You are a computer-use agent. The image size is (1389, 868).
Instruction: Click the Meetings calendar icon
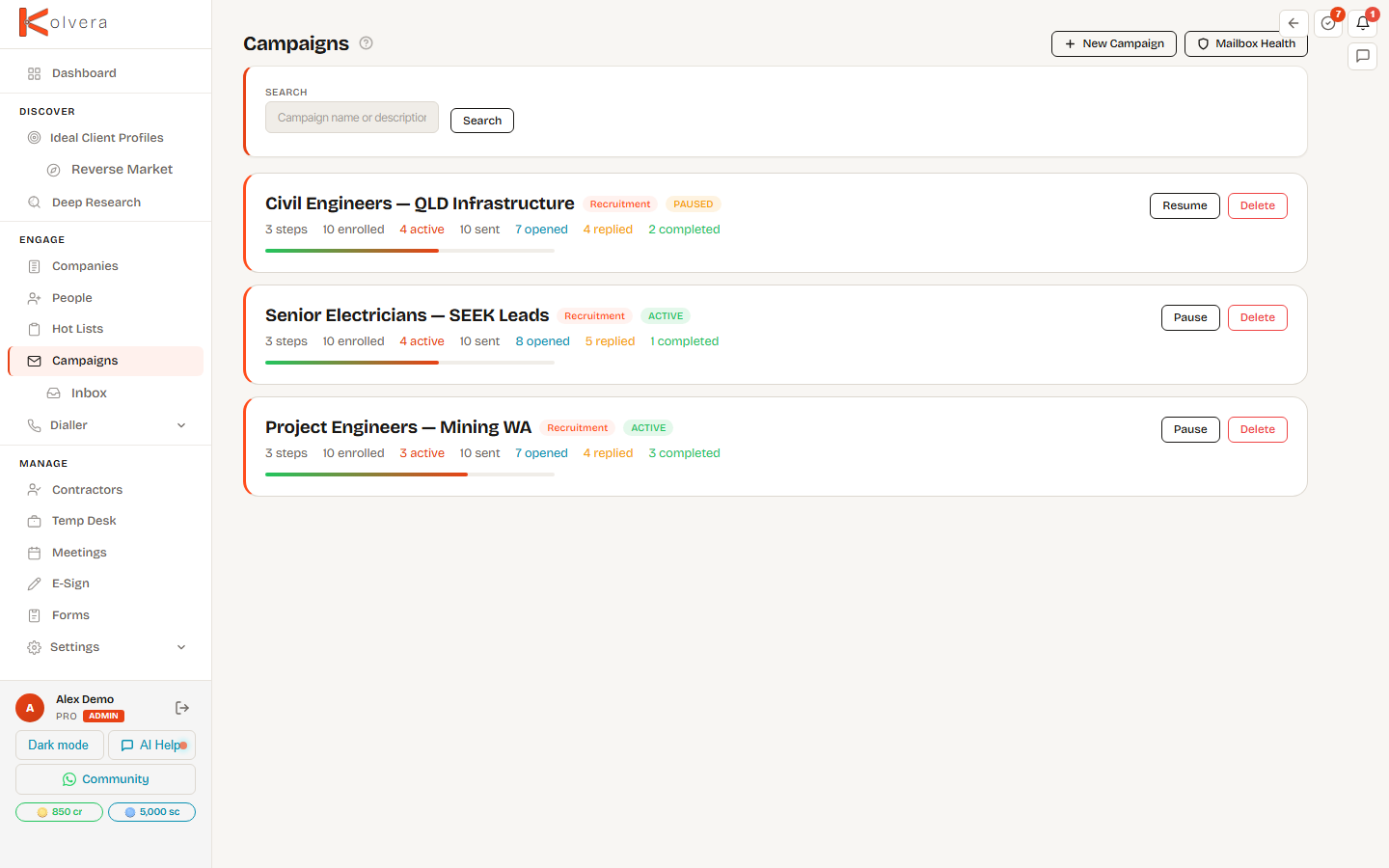(x=35, y=553)
